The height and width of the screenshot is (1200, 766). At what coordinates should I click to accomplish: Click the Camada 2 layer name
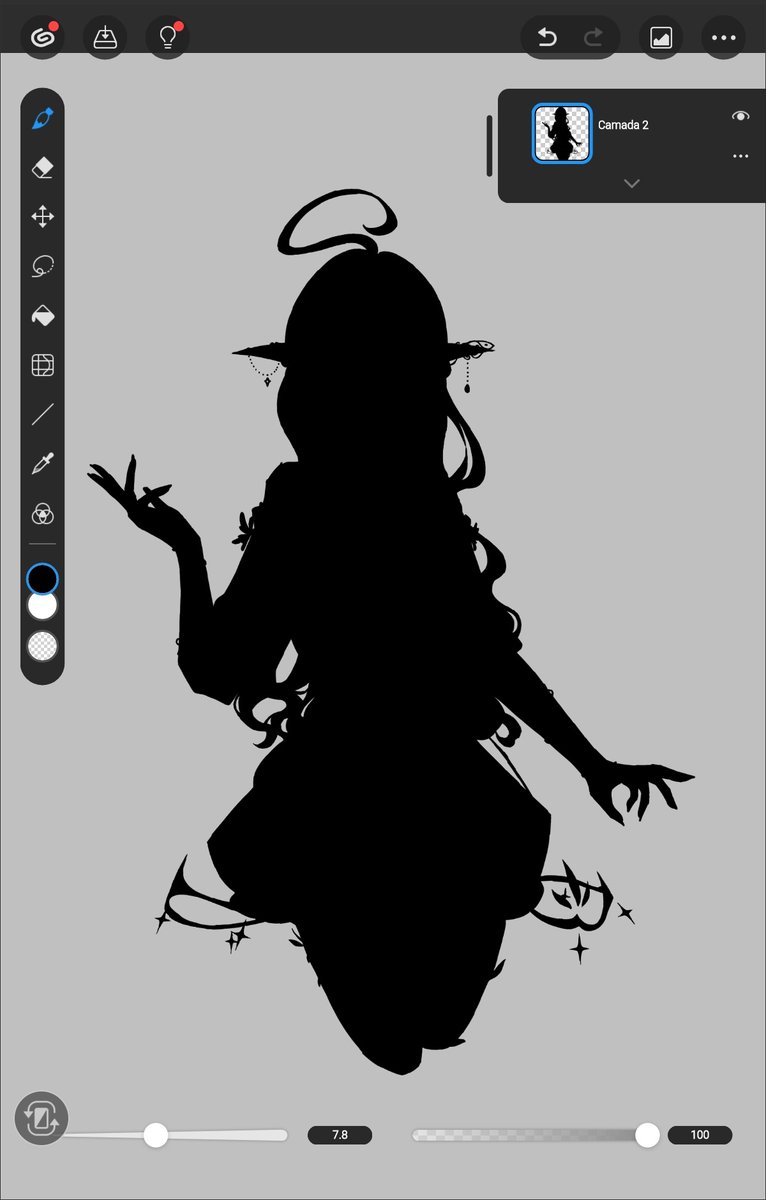[623, 125]
